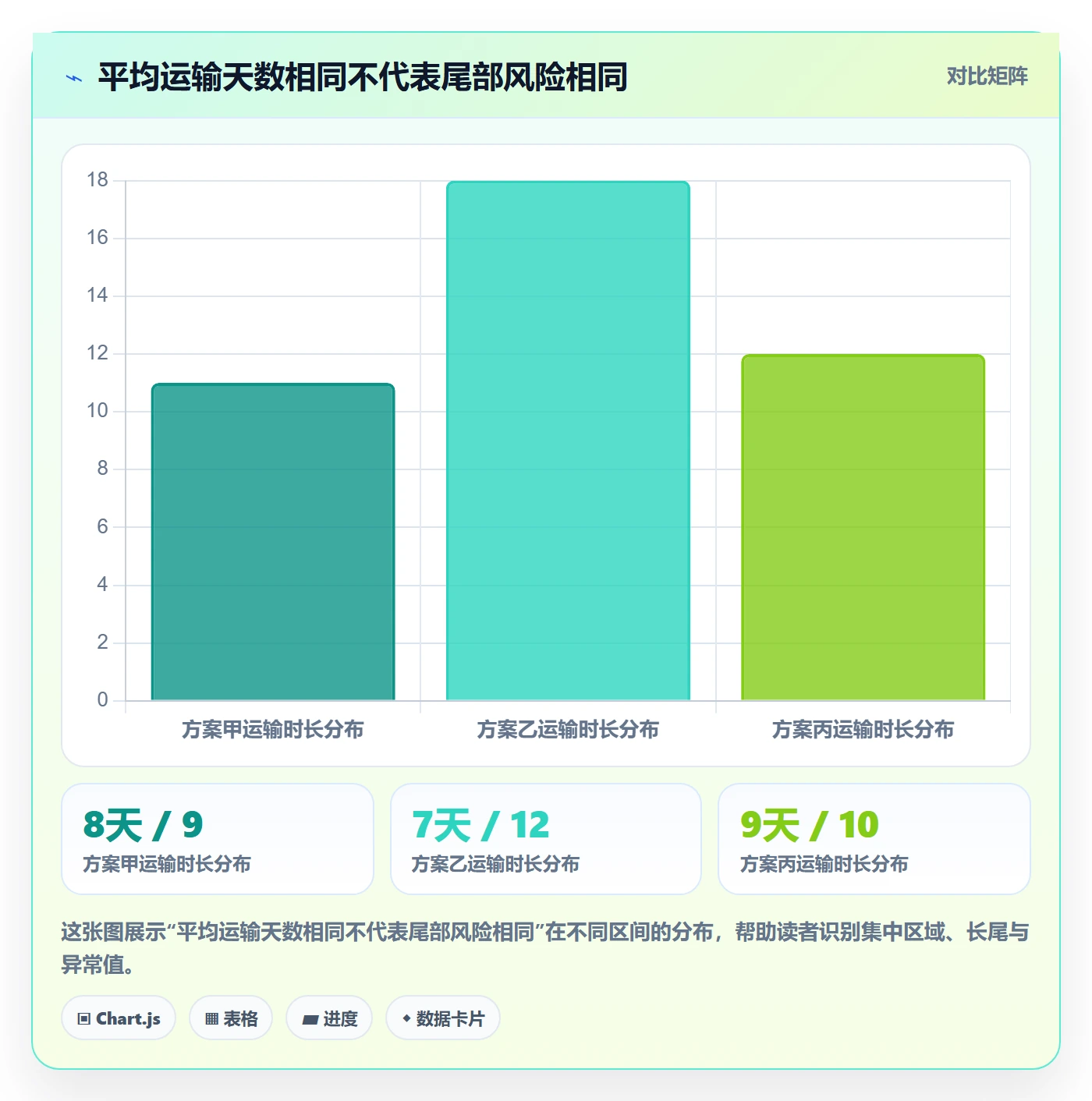Click the y-axis tick value 8
The width and height of the screenshot is (1092, 1101).
click(x=103, y=469)
